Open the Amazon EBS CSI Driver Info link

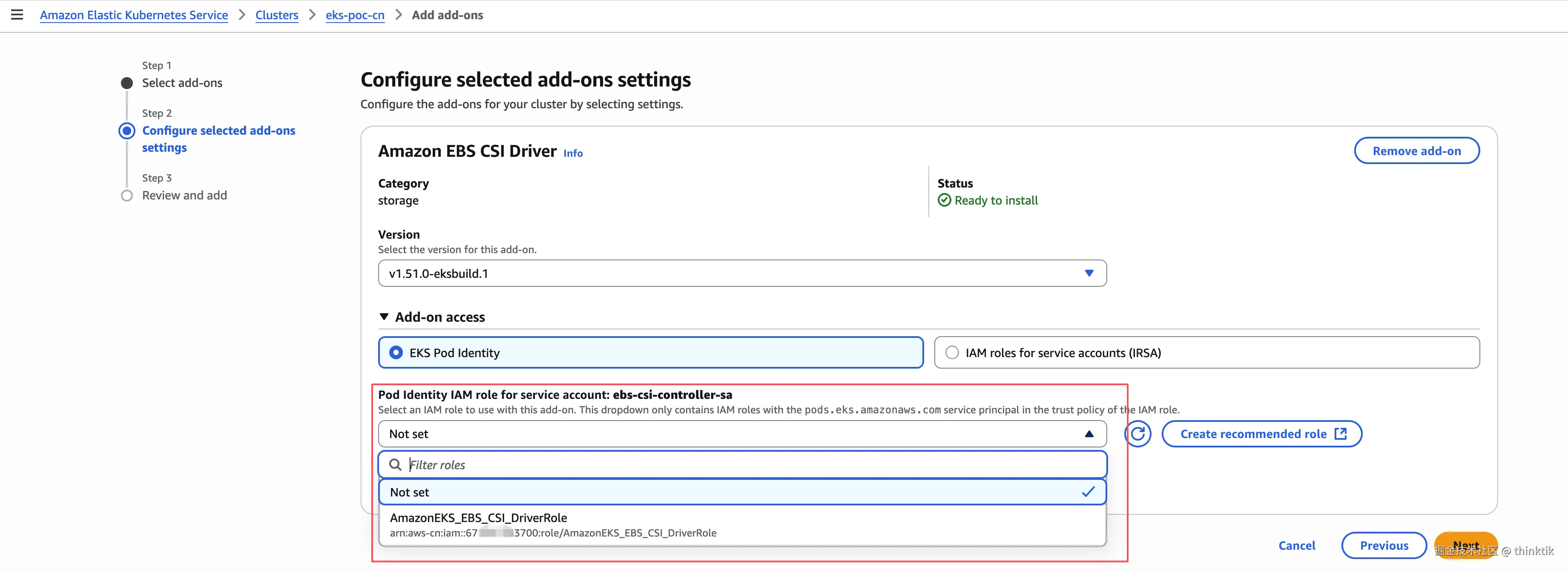click(573, 153)
